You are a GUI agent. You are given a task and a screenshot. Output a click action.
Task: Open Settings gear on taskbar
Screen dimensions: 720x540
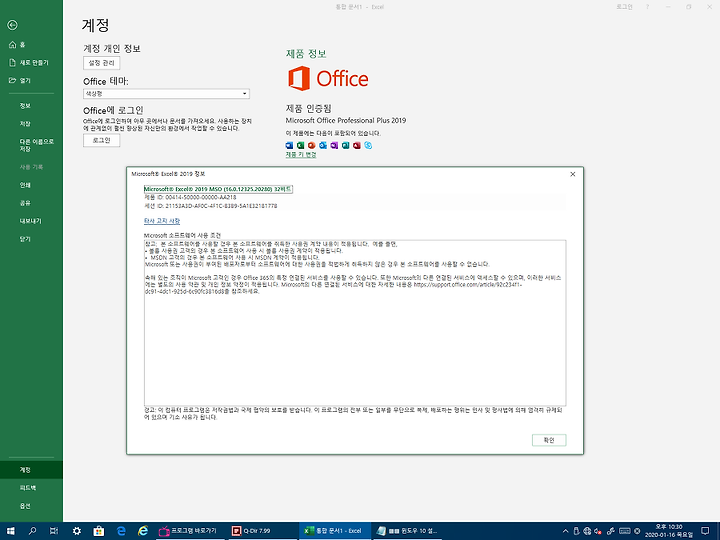[x=77, y=531]
